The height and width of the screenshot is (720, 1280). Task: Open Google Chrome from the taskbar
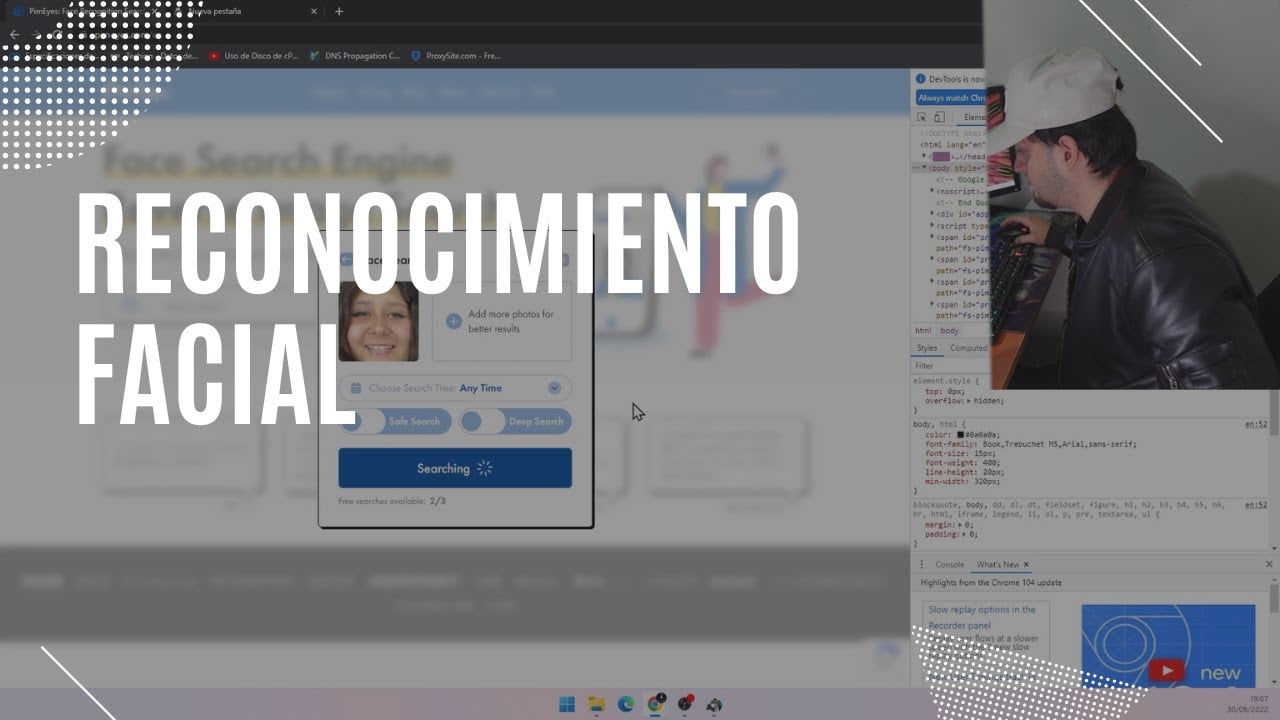(x=656, y=704)
